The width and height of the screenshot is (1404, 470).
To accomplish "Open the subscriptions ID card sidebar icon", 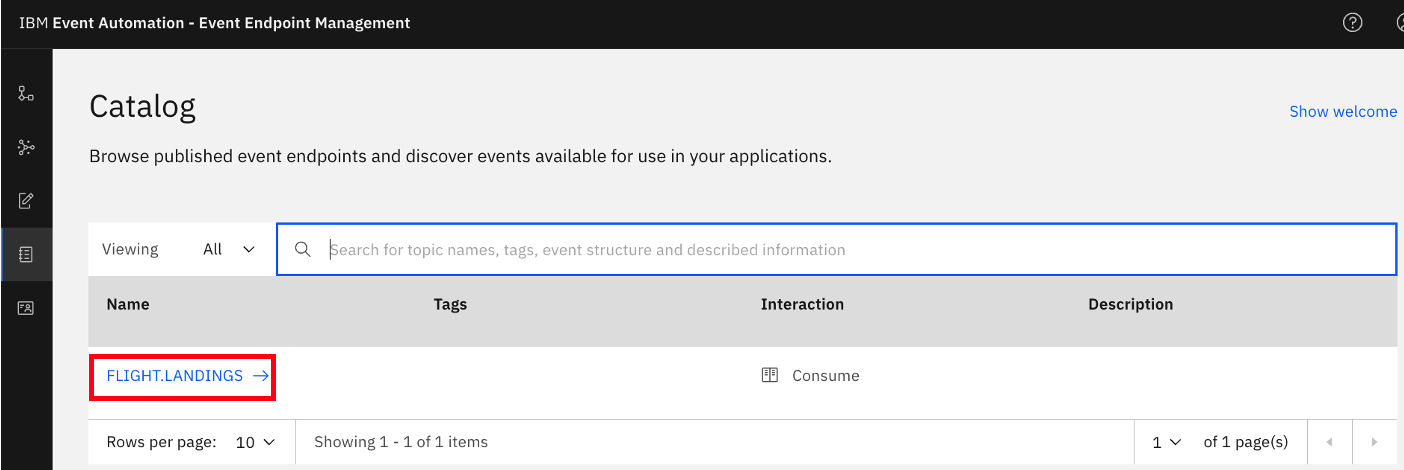I will [x=26, y=308].
